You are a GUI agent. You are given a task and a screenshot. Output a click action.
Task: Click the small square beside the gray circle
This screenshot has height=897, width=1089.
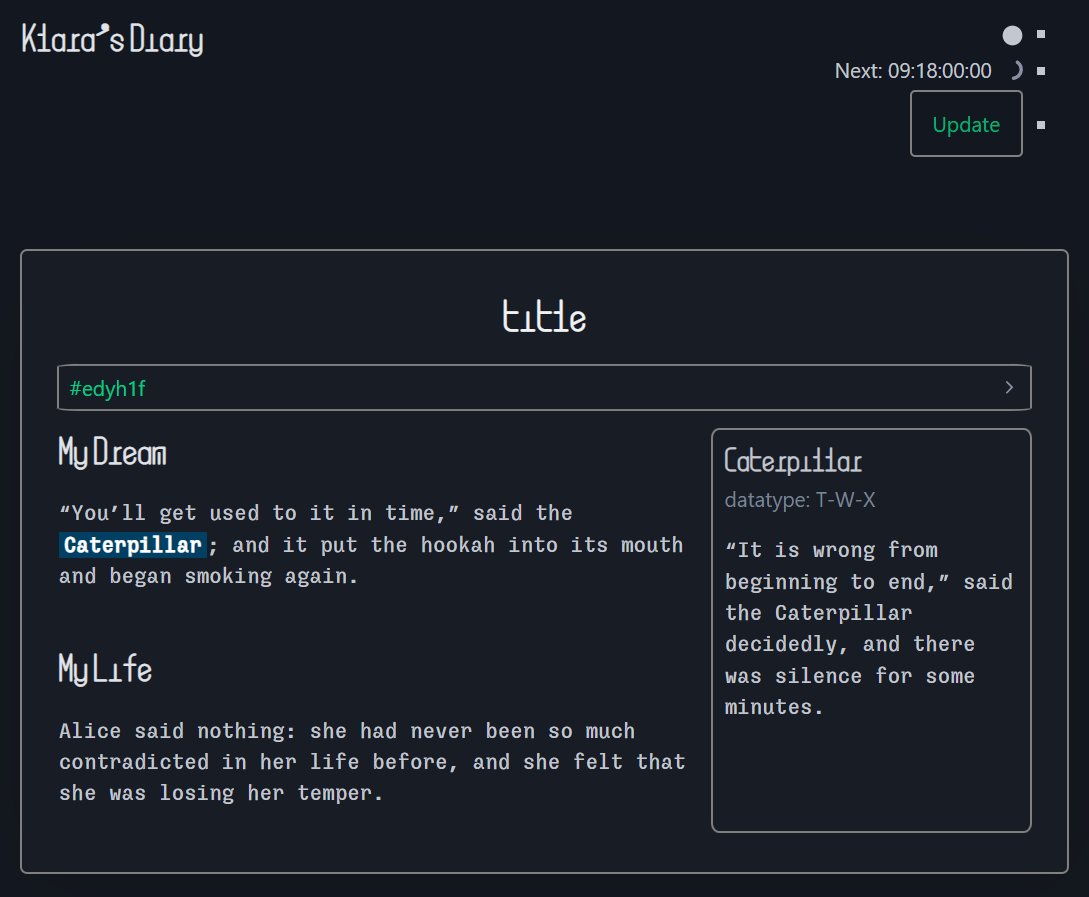click(1040, 34)
